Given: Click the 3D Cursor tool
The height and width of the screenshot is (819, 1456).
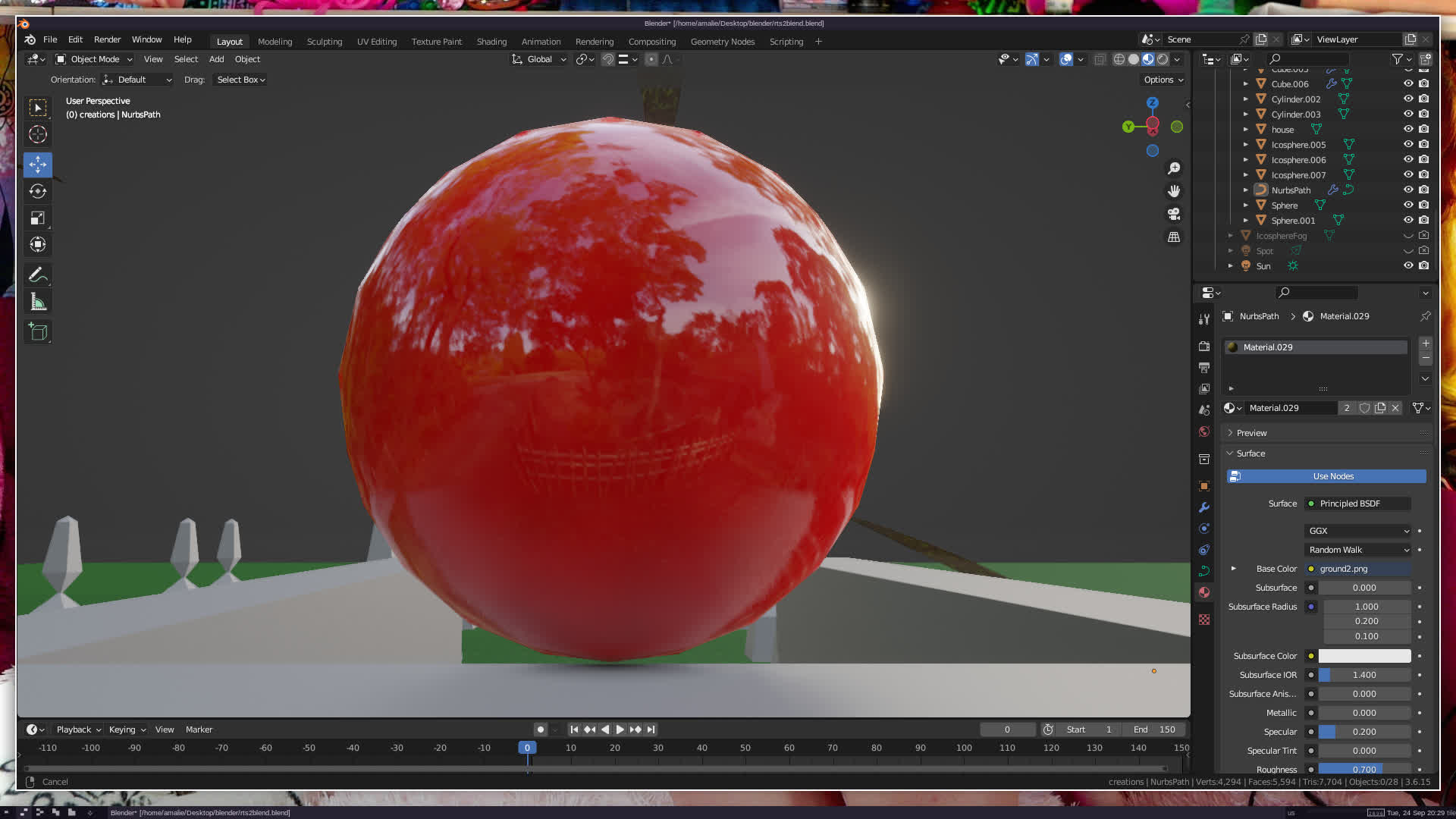Looking at the screenshot, I should click(38, 135).
